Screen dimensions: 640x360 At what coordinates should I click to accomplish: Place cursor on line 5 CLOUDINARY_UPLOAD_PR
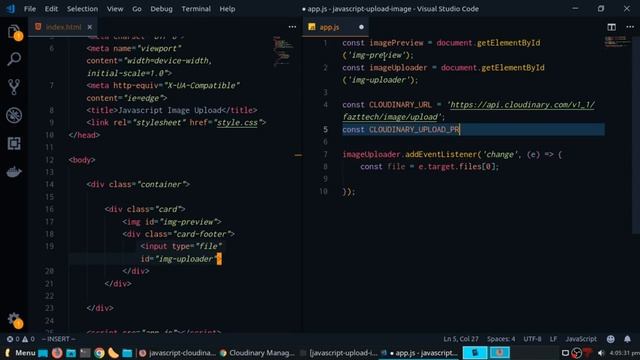(414, 130)
